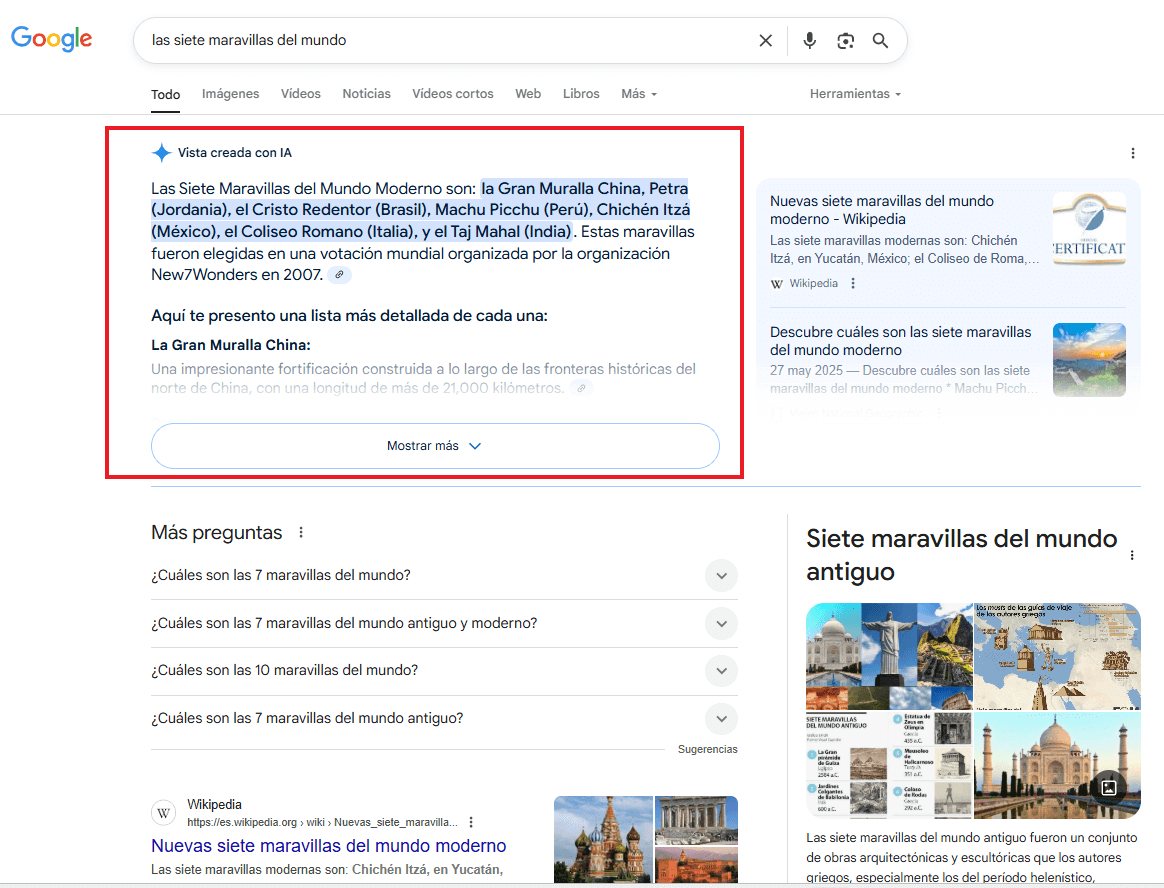The height and width of the screenshot is (888, 1164).
Task: Open Nuevas siete maravillas del mundo moderno result link
Action: tap(328, 846)
